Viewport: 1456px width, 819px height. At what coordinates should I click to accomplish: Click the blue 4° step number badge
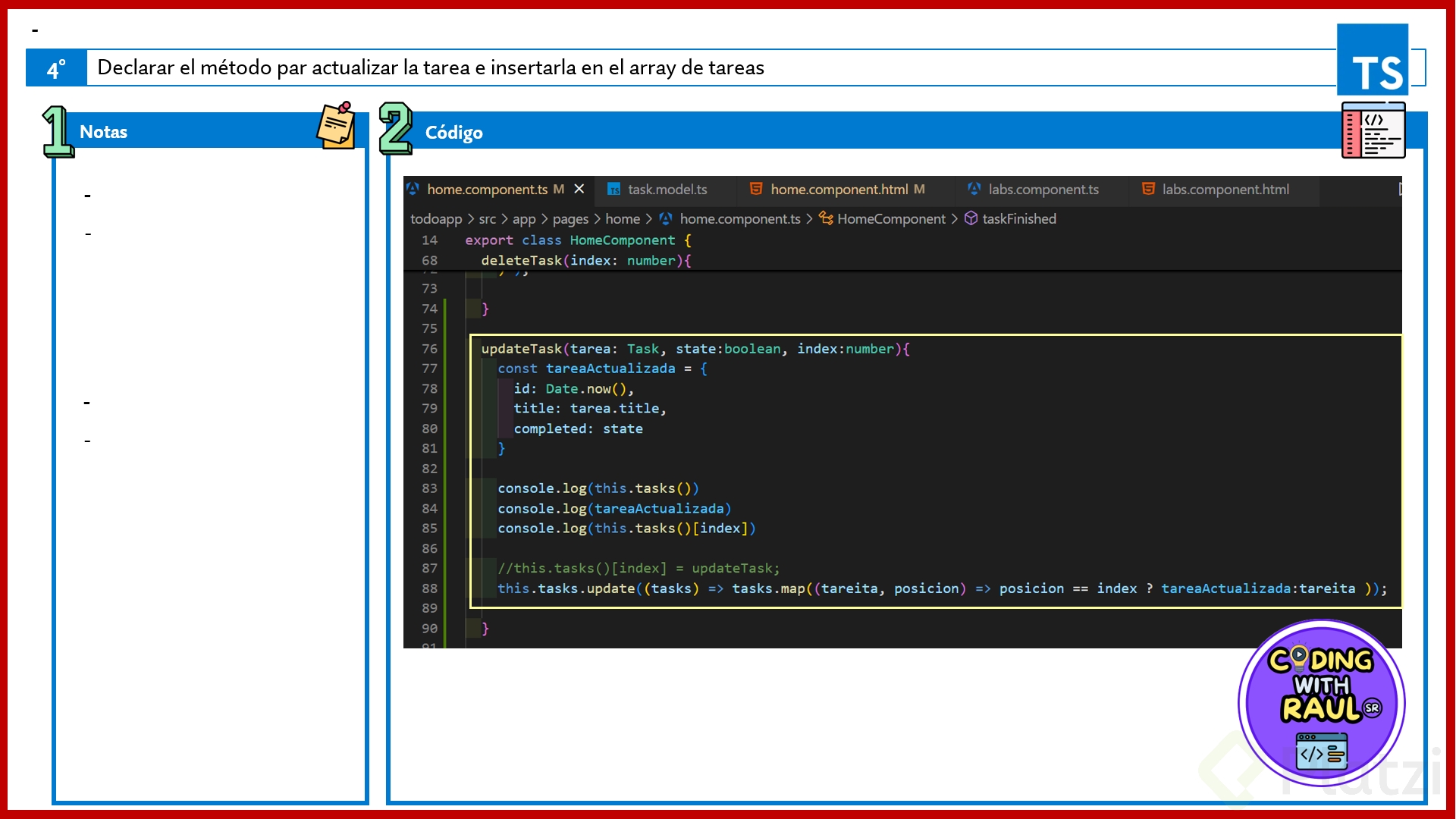(56, 68)
